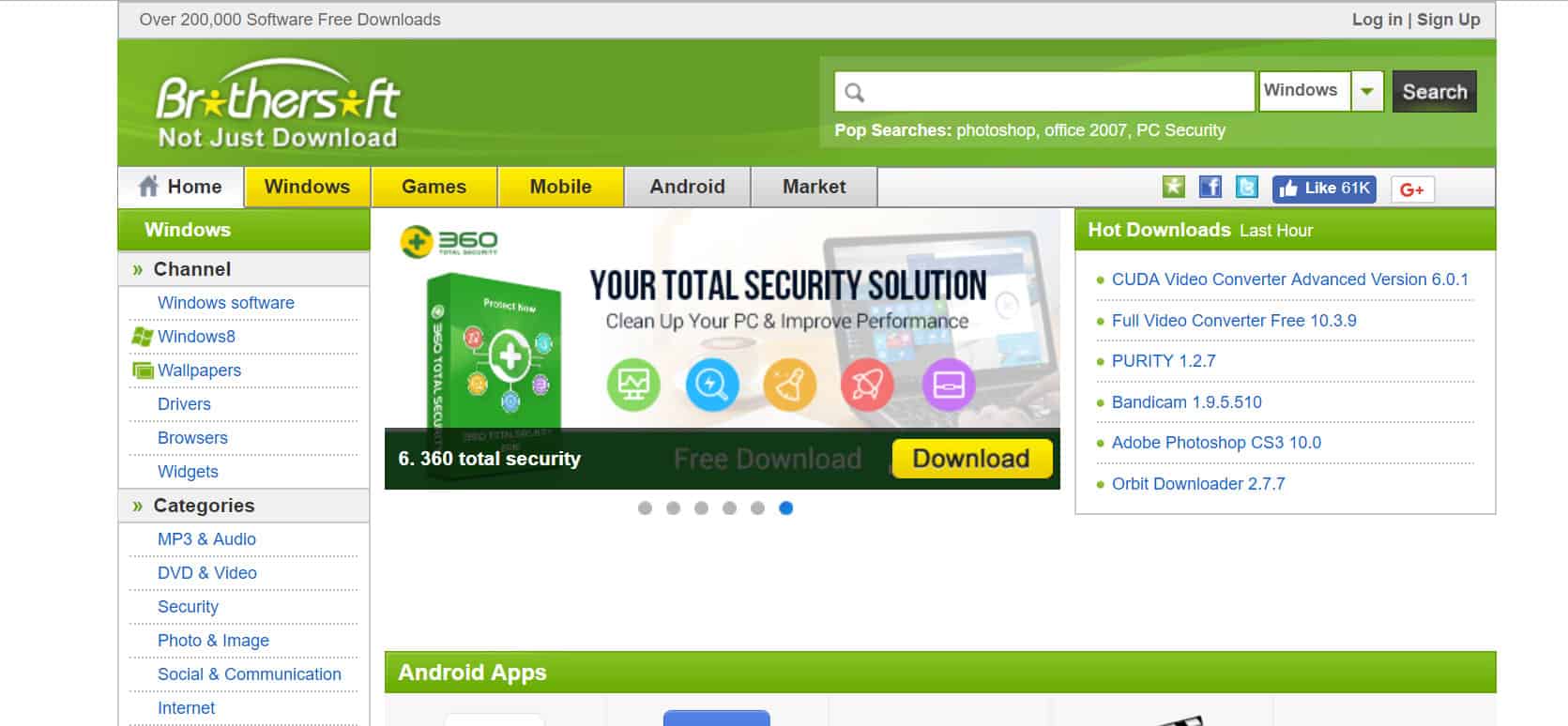Select the first carousel dot
Viewport: 1568px width, 726px height.
(645, 508)
